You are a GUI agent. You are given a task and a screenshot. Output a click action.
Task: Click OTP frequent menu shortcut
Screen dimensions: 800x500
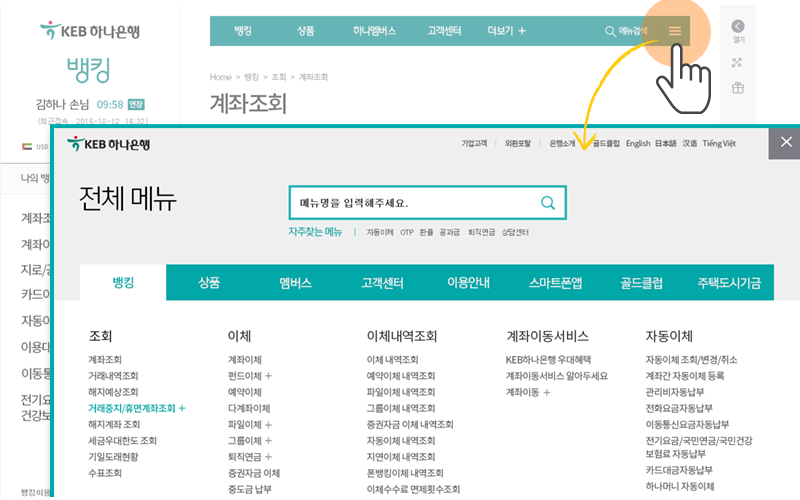(x=407, y=232)
